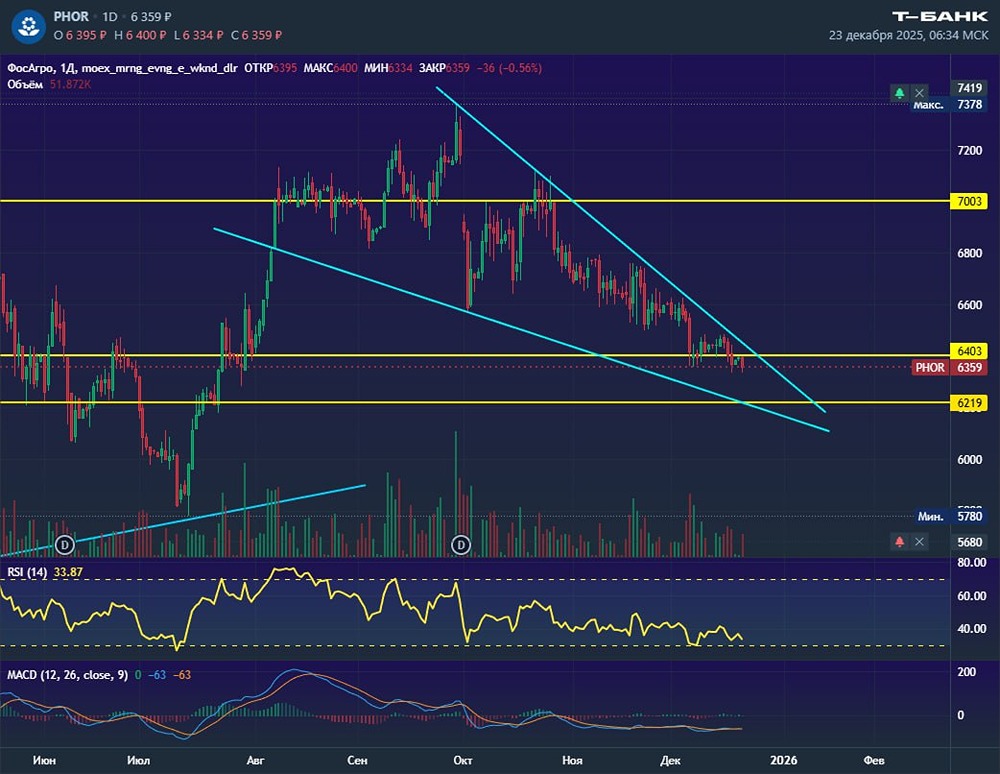The width and height of the screenshot is (1000, 774).
Task: Click the T-БАНК logo
Action: [x=939, y=17]
